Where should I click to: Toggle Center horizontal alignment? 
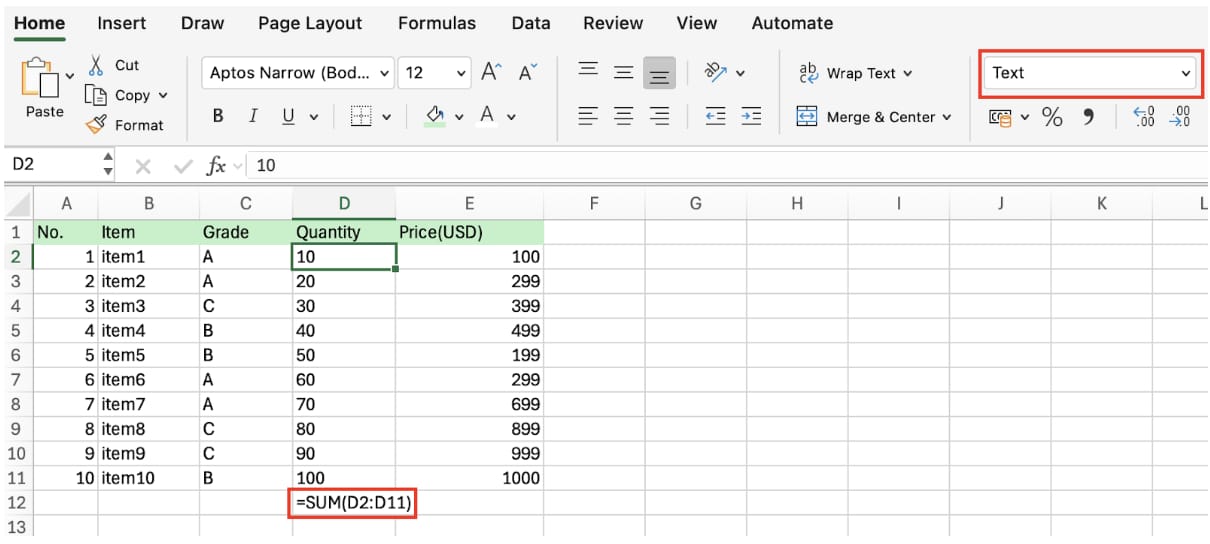(x=623, y=117)
